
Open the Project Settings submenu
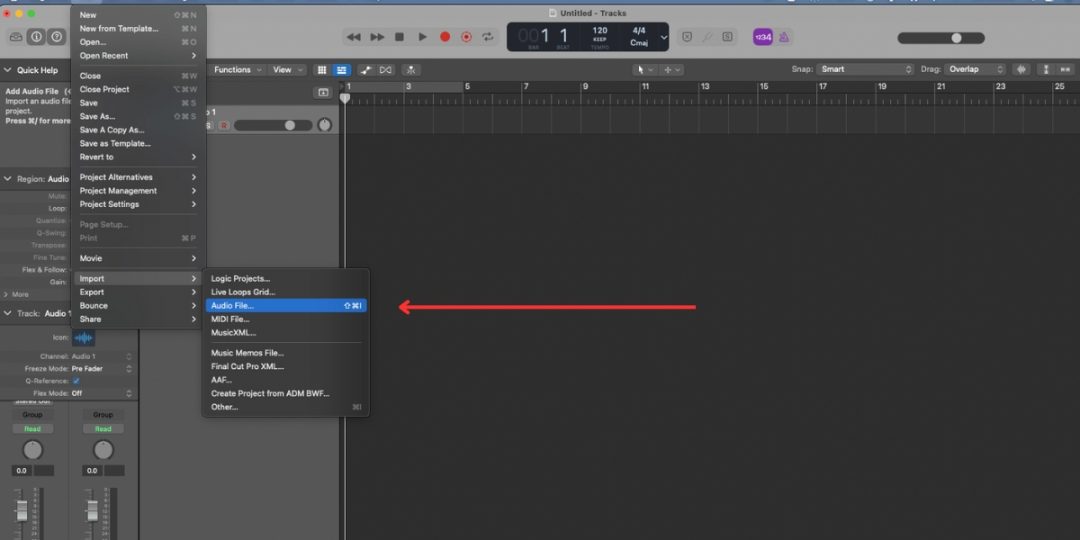click(138, 204)
